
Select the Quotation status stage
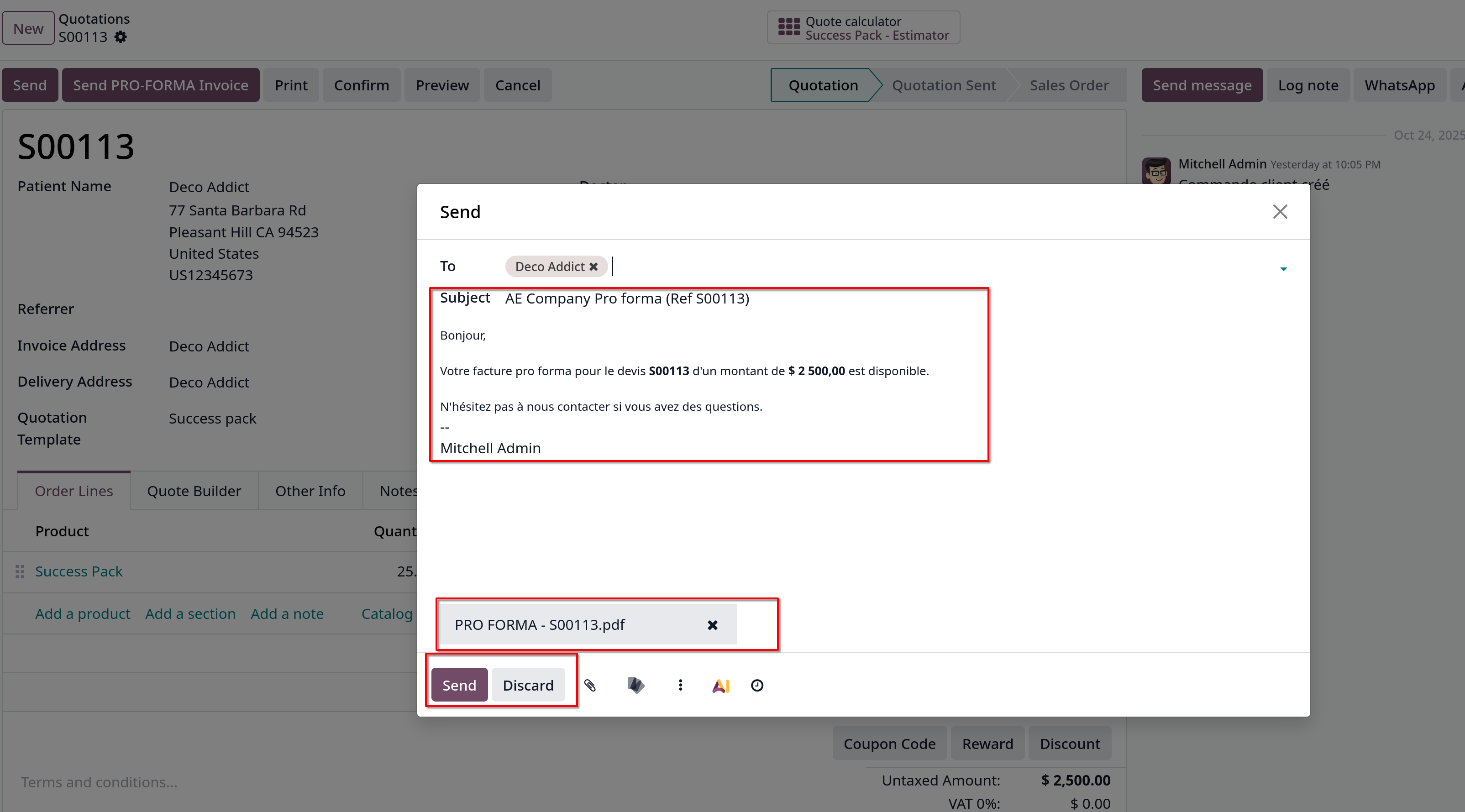click(x=823, y=85)
